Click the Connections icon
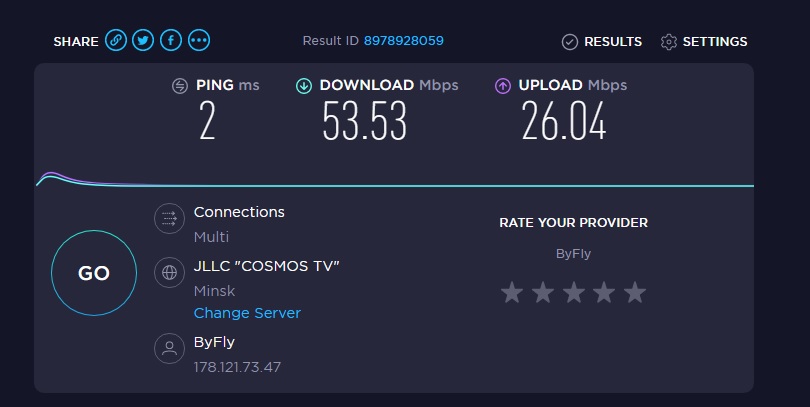The image size is (810, 407). [x=169, y=219]
